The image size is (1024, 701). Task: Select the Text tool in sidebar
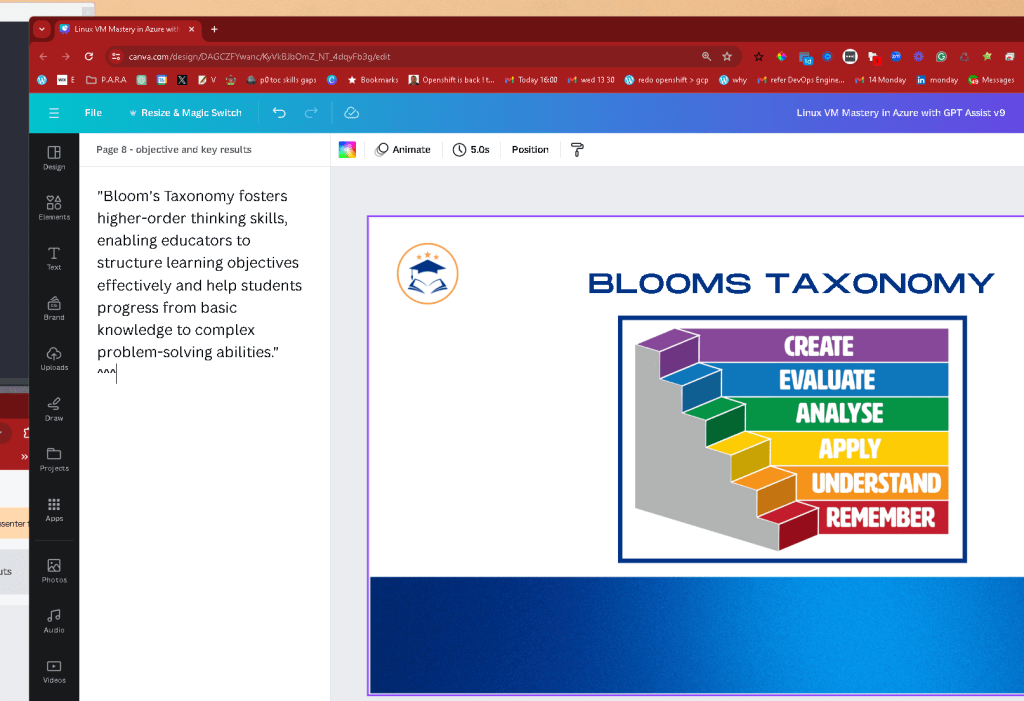54,258
